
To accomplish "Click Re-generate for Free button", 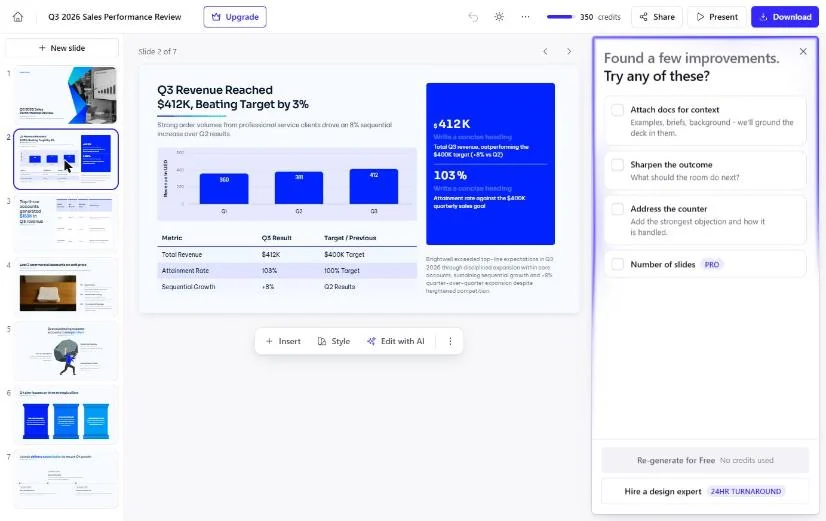I will pyautogui.click(x=705, y=460).
